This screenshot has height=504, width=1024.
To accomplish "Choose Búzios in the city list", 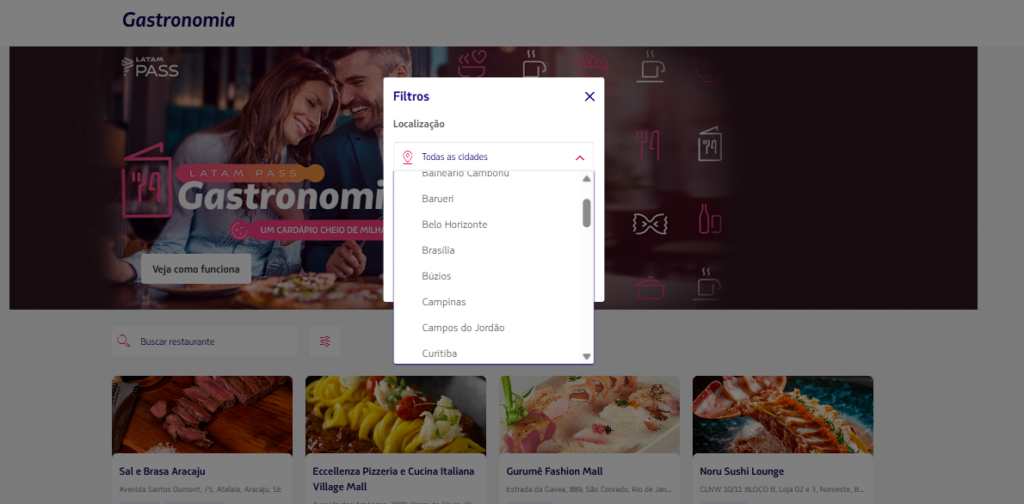I will pyautogui.click(x=436, y=276).
